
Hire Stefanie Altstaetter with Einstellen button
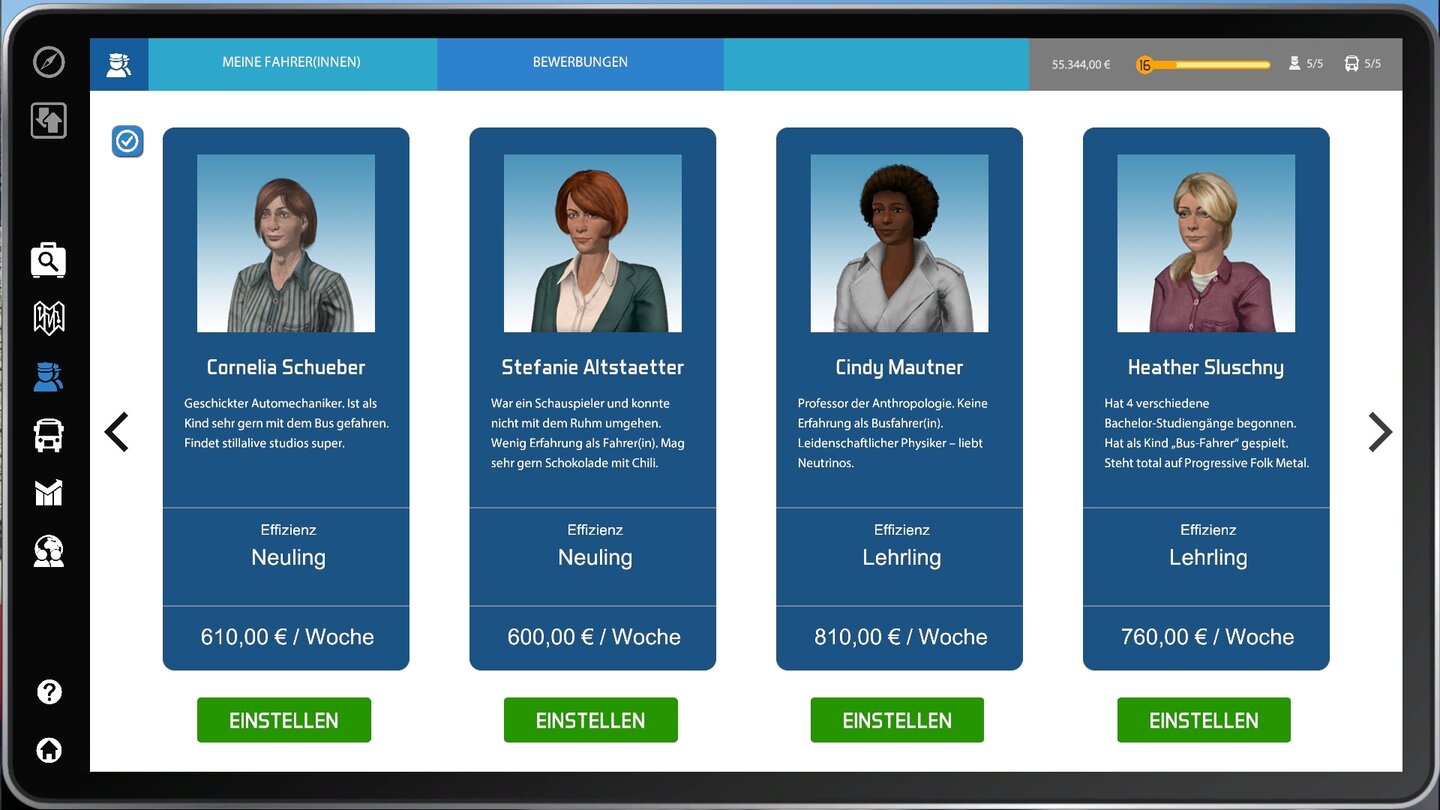click(x=591, y=720)
